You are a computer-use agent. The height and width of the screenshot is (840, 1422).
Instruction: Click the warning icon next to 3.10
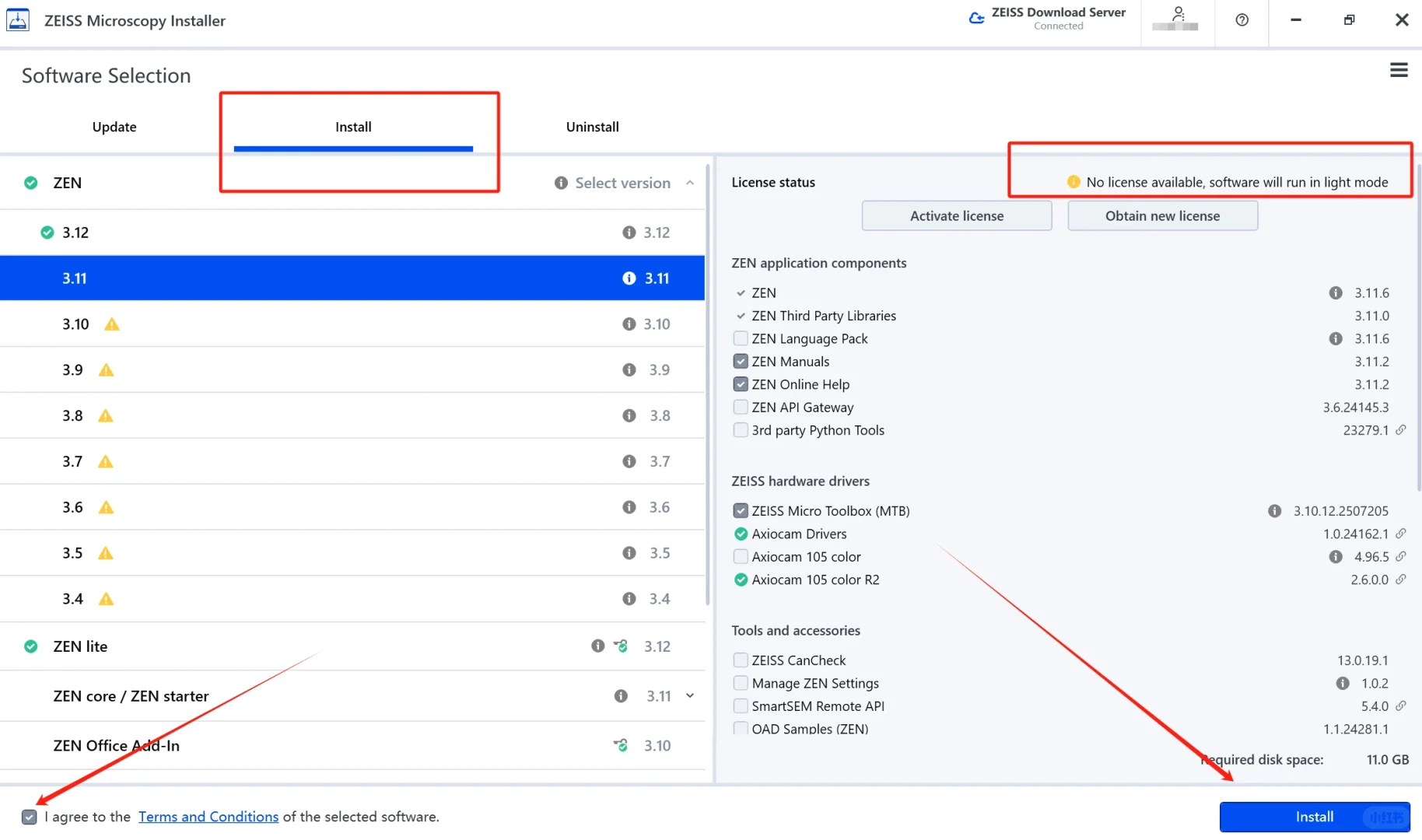pos(112,324)
